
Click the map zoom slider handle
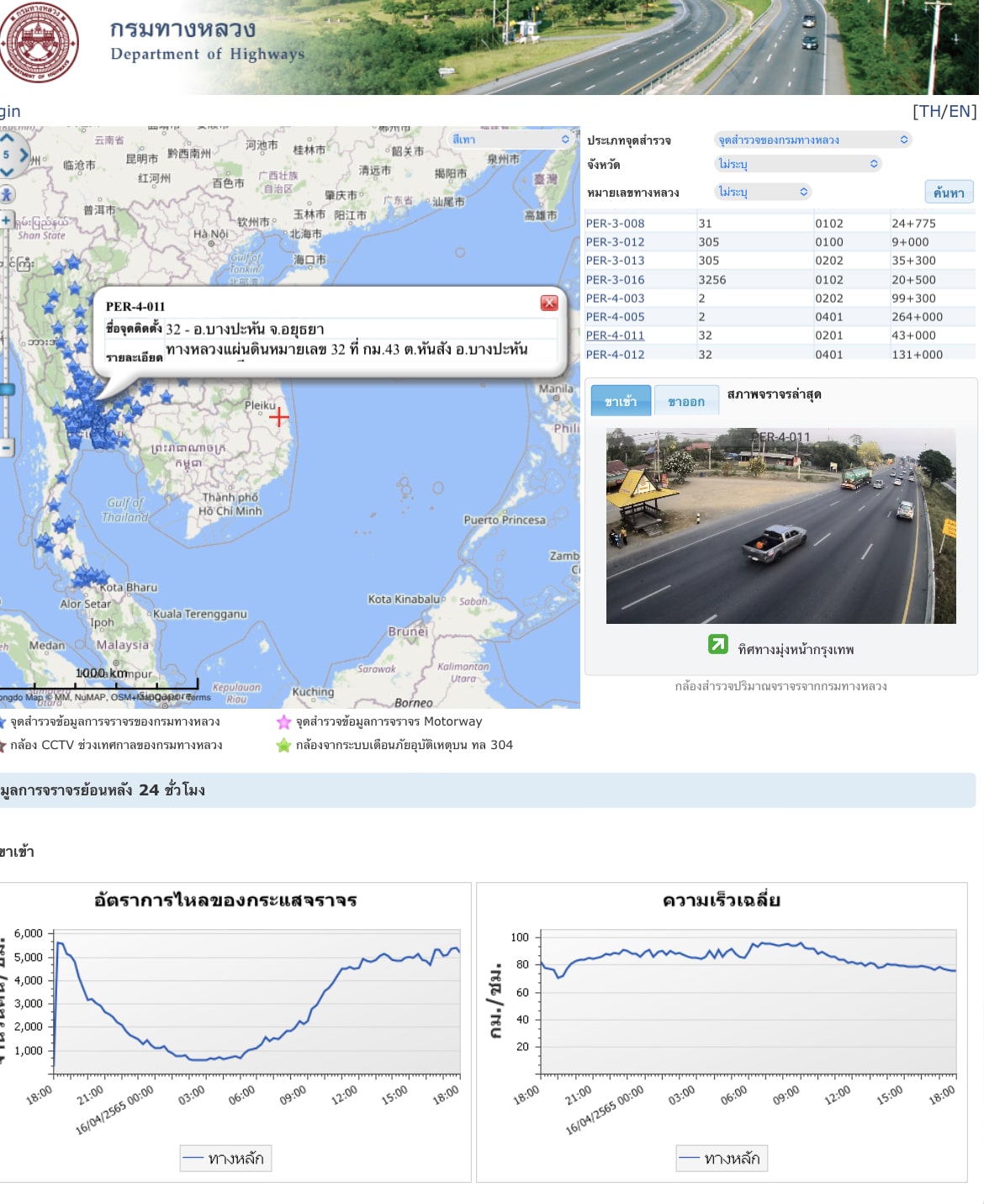tap(7, 389)
